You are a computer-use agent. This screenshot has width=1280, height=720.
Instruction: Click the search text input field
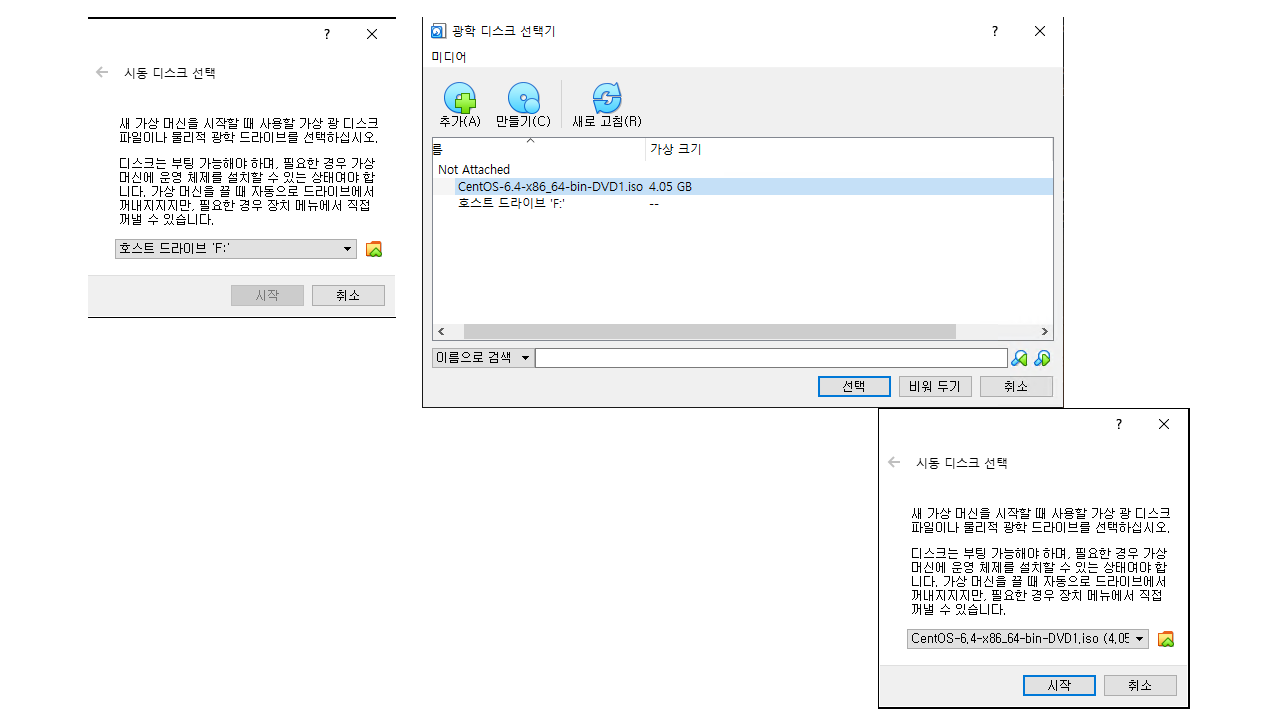click(770, 358)
